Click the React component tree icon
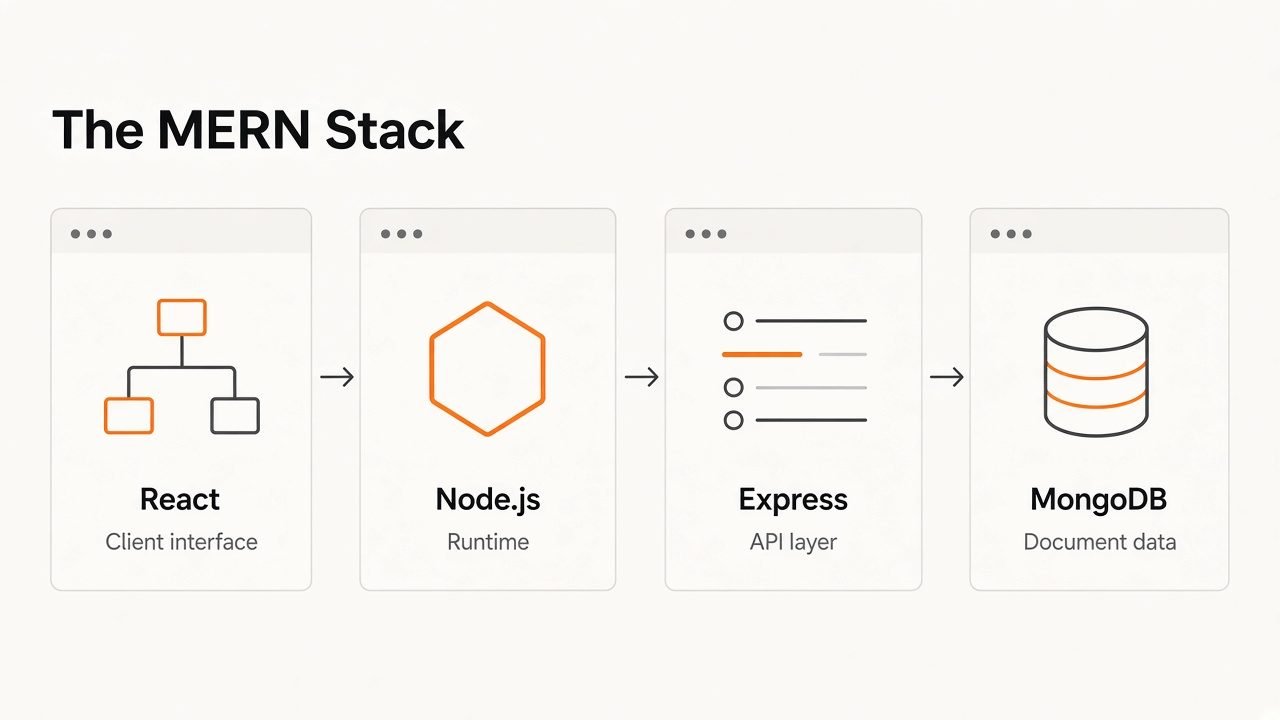This screenshot has height=720, width=1280. coord(182,367)
